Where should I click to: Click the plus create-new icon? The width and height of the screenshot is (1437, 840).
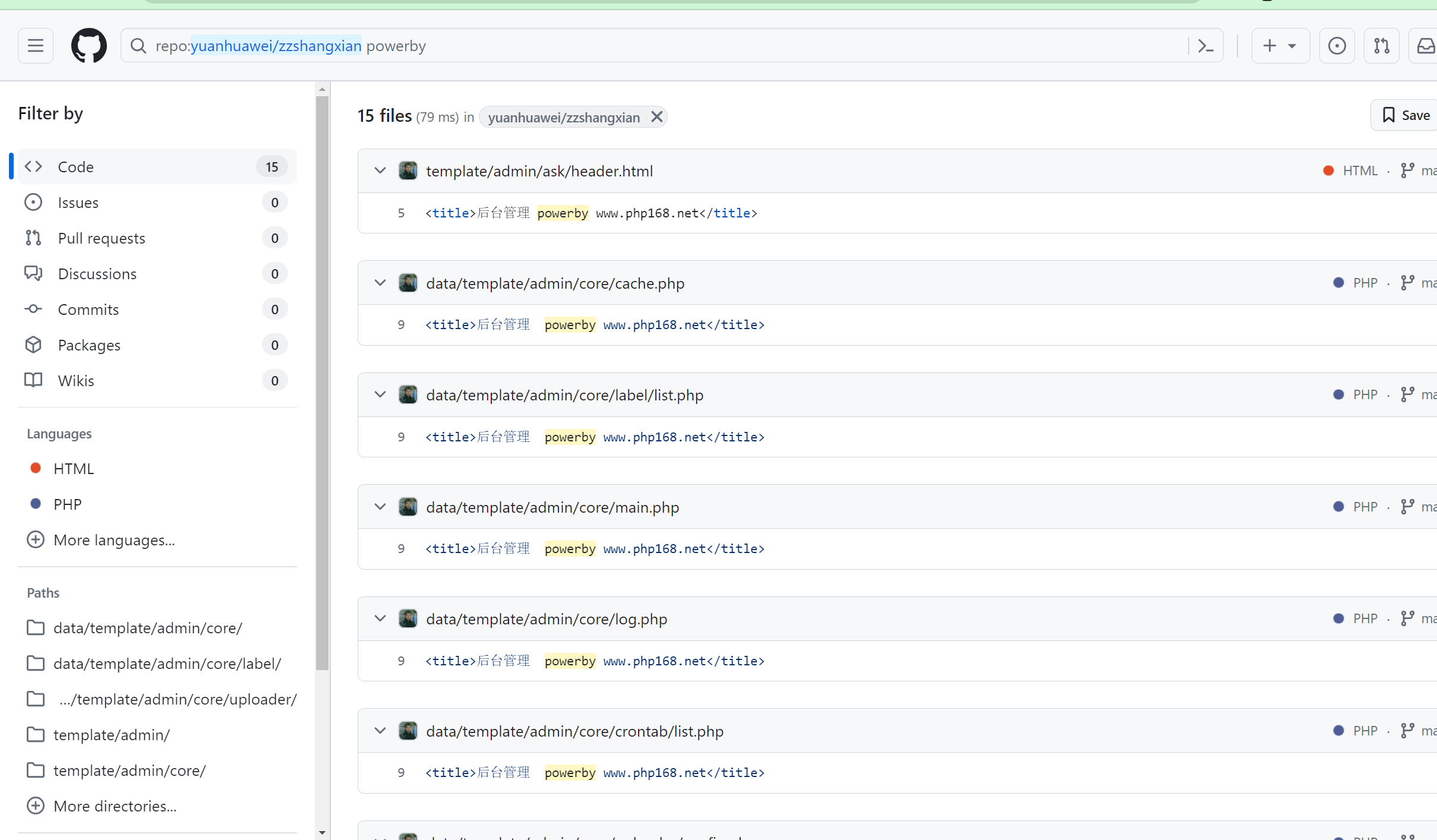click(x=1269, y=46)
